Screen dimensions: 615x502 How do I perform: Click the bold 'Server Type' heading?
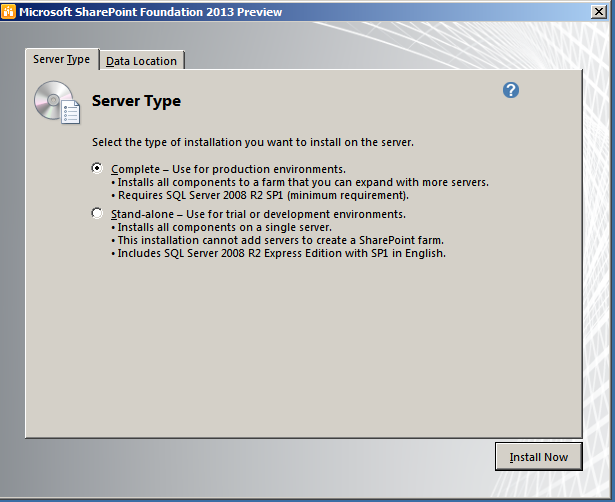136,101
